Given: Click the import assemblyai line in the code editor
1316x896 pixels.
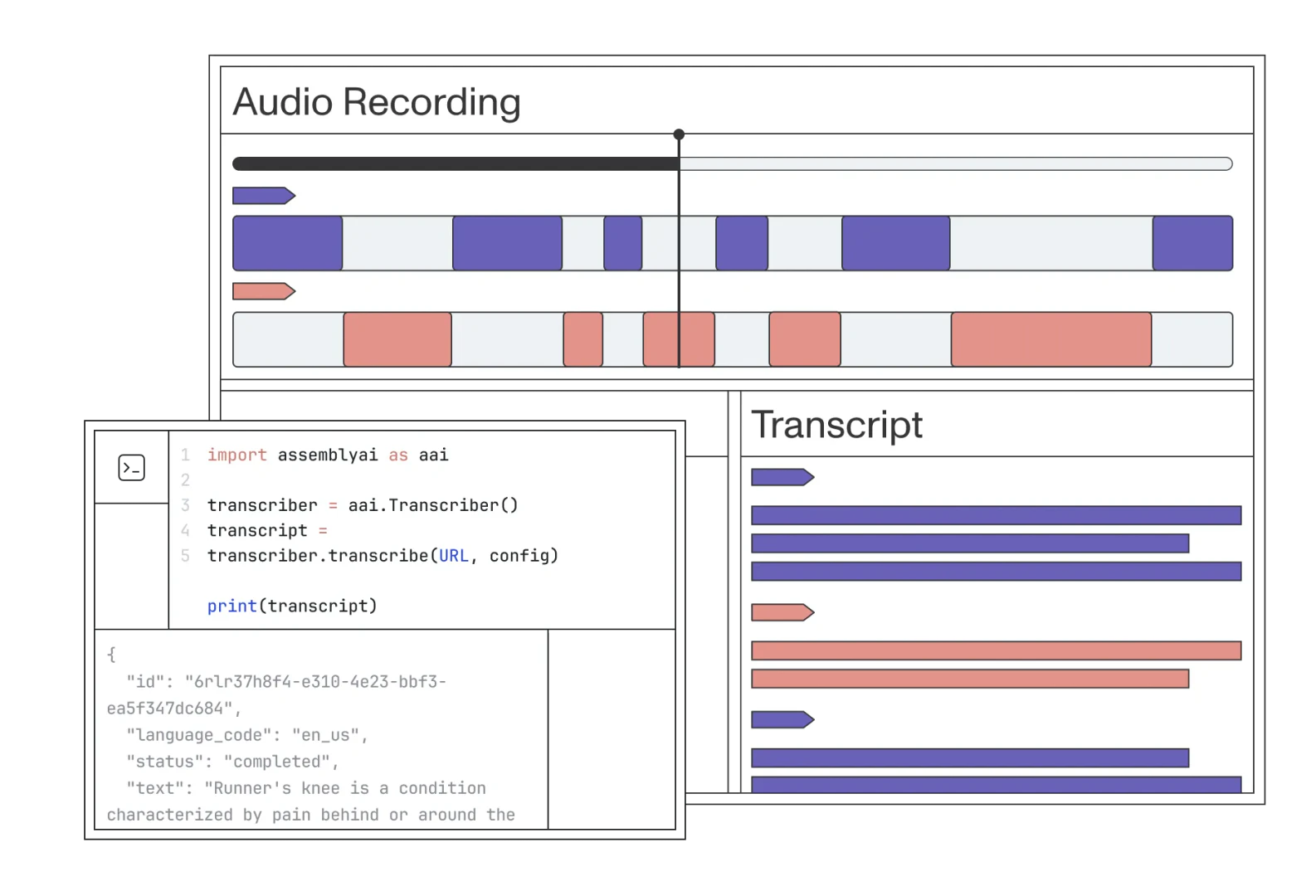Looking at the screenshot, I should point(328,455).
